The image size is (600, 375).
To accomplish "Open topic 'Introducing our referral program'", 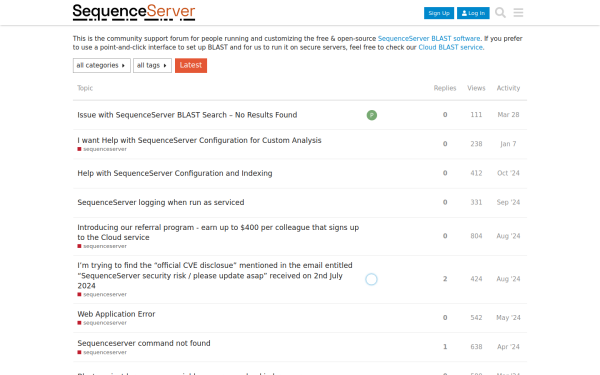I will 218,232.
